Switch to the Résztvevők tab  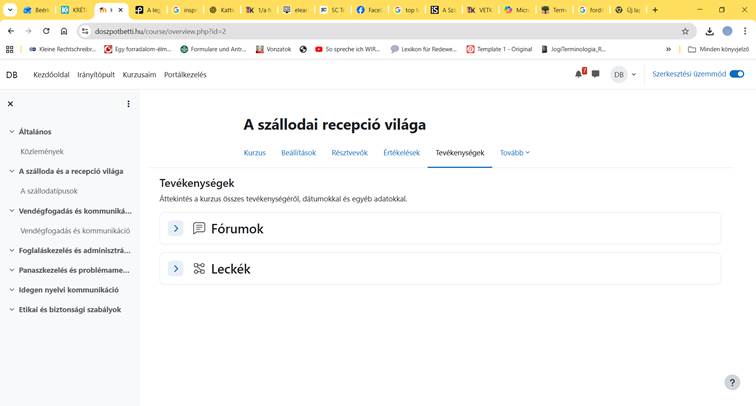point(350,153)
